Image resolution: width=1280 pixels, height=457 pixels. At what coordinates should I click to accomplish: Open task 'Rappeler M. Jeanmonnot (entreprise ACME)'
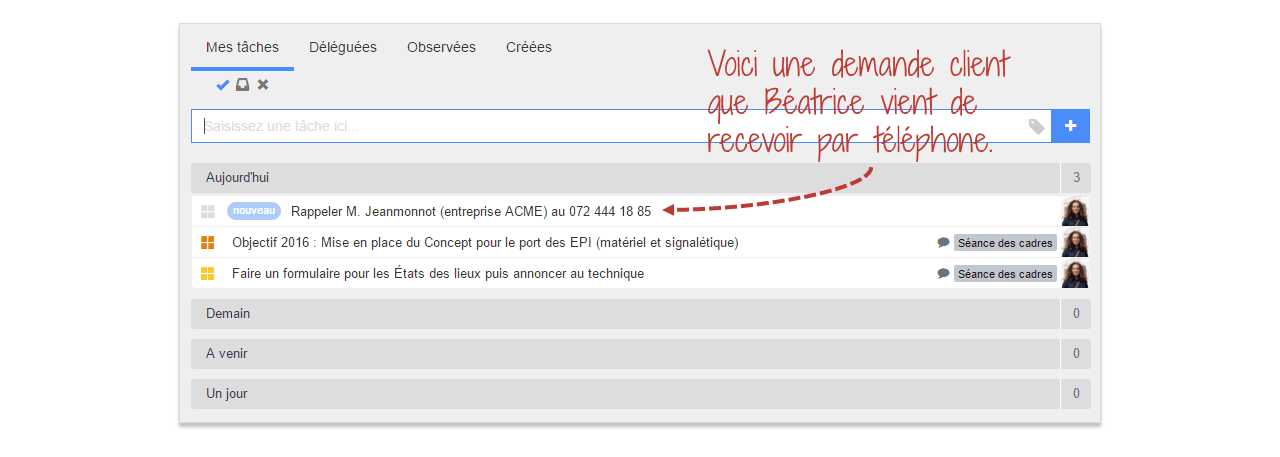coord(471,212)
